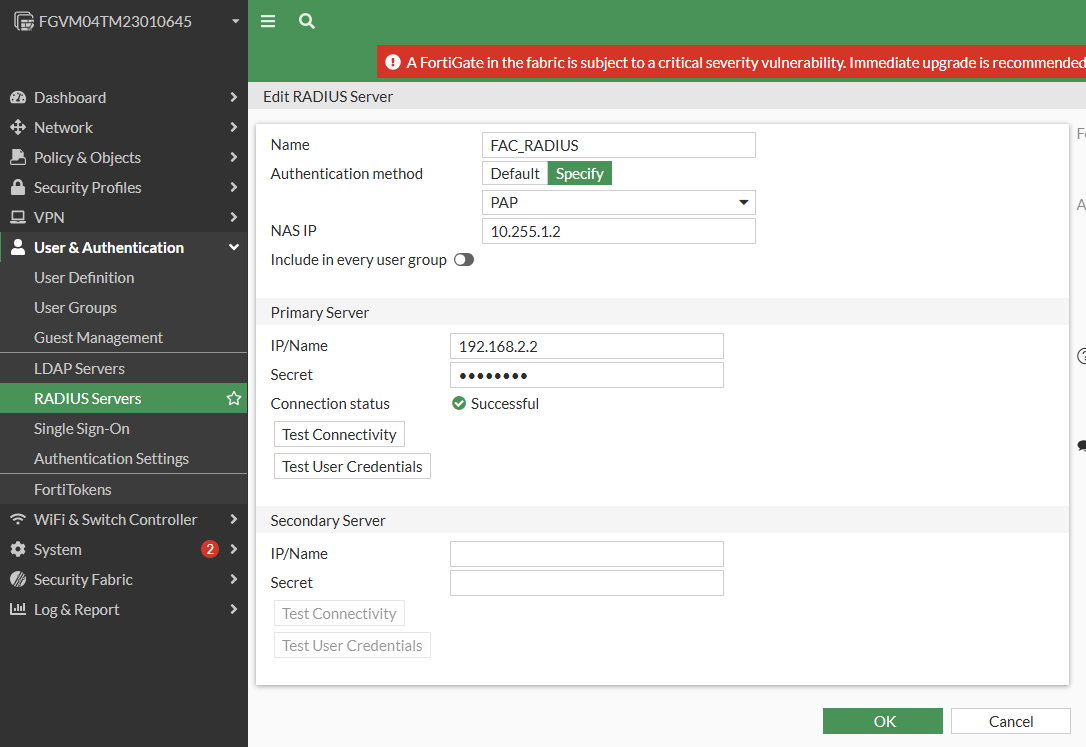Open the FGVM04TM23010645 device dropdown
This screenshot has height=747, width=1086.
click(x=234, y=21)
